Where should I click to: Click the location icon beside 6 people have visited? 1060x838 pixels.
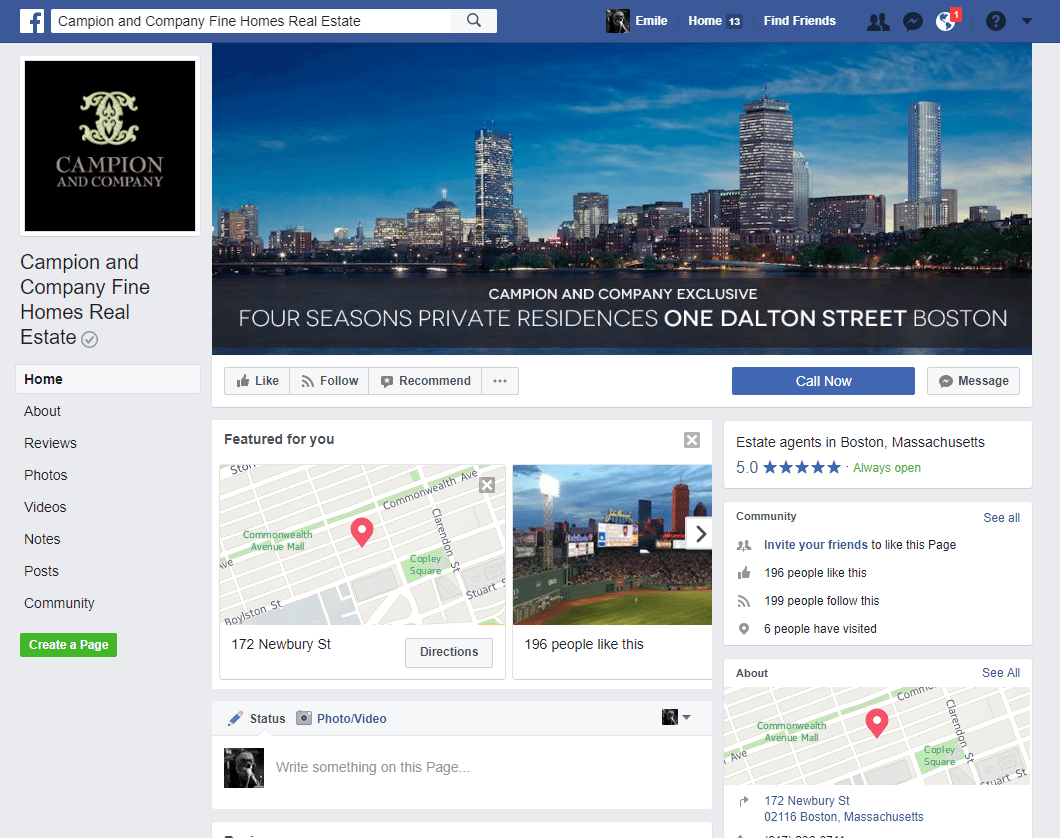744,628
